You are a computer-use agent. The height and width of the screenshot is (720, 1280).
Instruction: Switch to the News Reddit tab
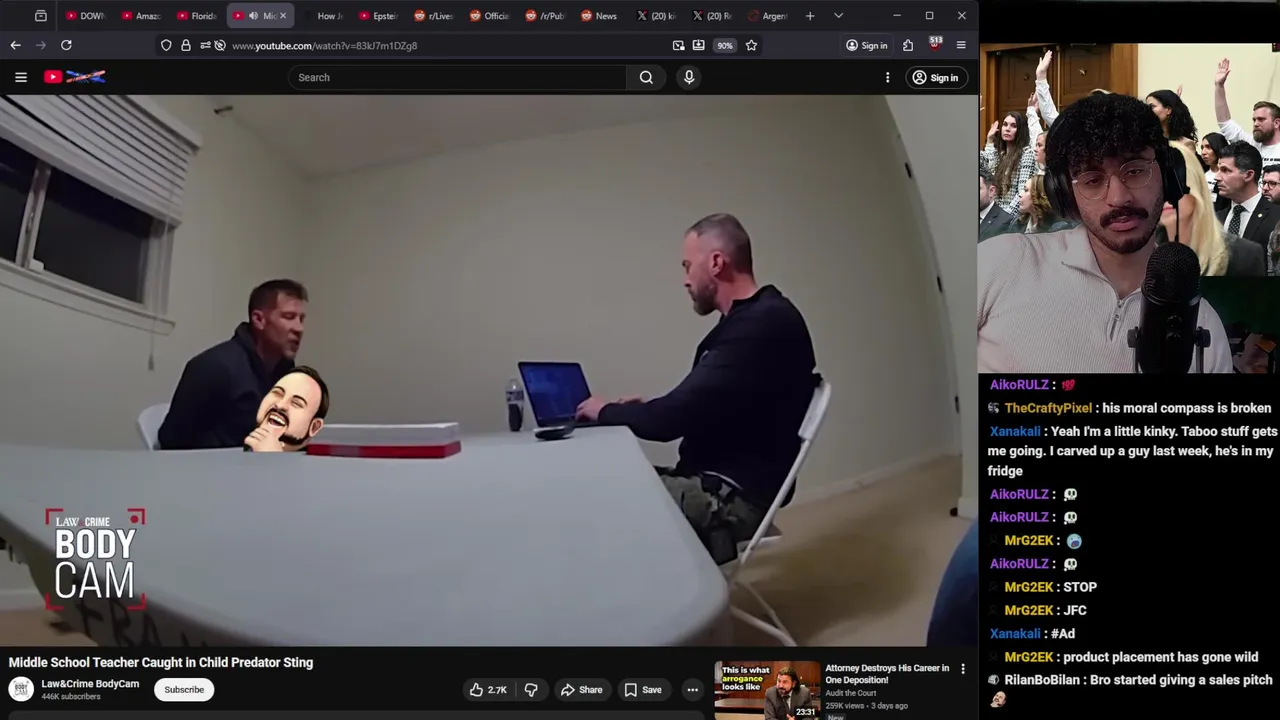click(x=601, y=16)
